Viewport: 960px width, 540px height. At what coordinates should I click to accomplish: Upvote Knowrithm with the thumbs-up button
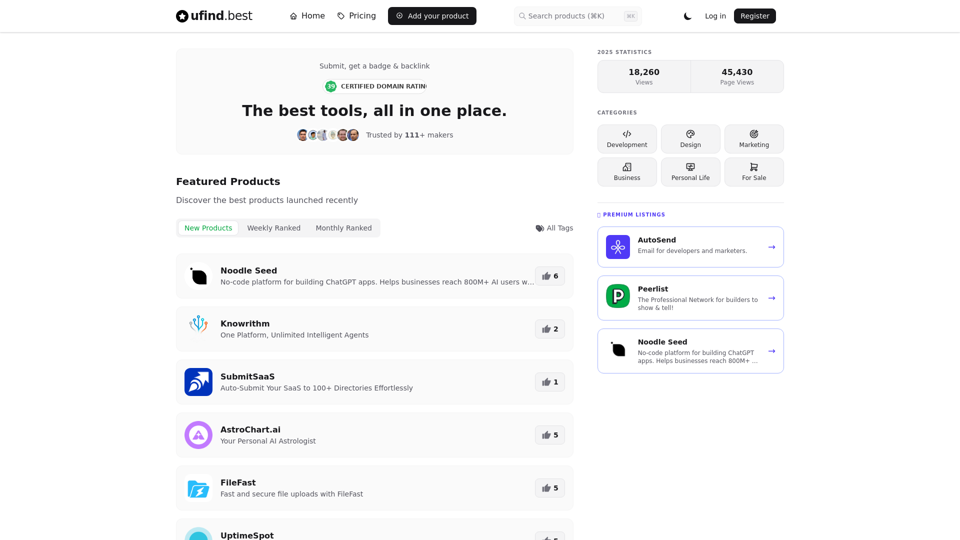pos(550,329)
